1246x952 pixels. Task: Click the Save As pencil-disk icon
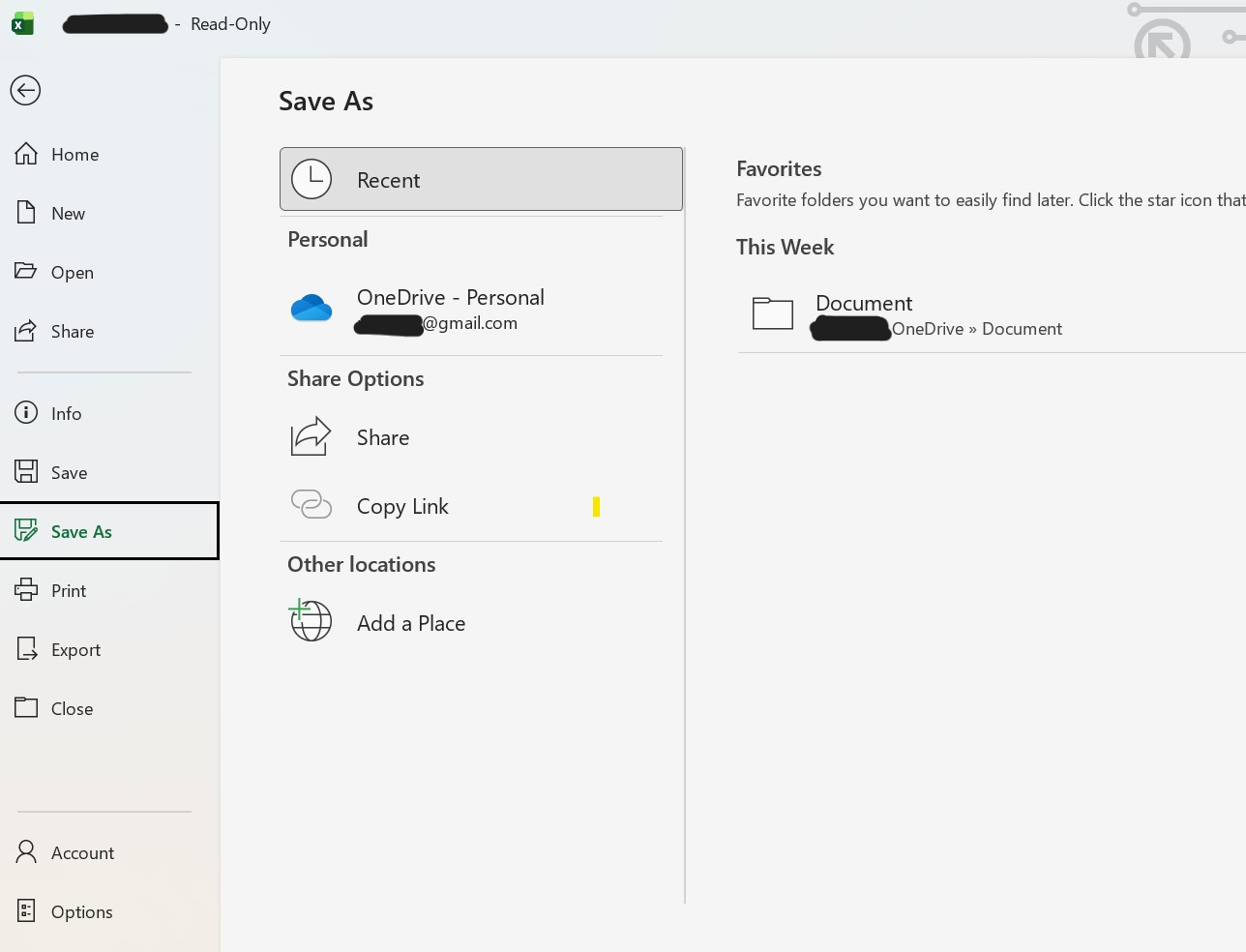[x=26, y=530]
